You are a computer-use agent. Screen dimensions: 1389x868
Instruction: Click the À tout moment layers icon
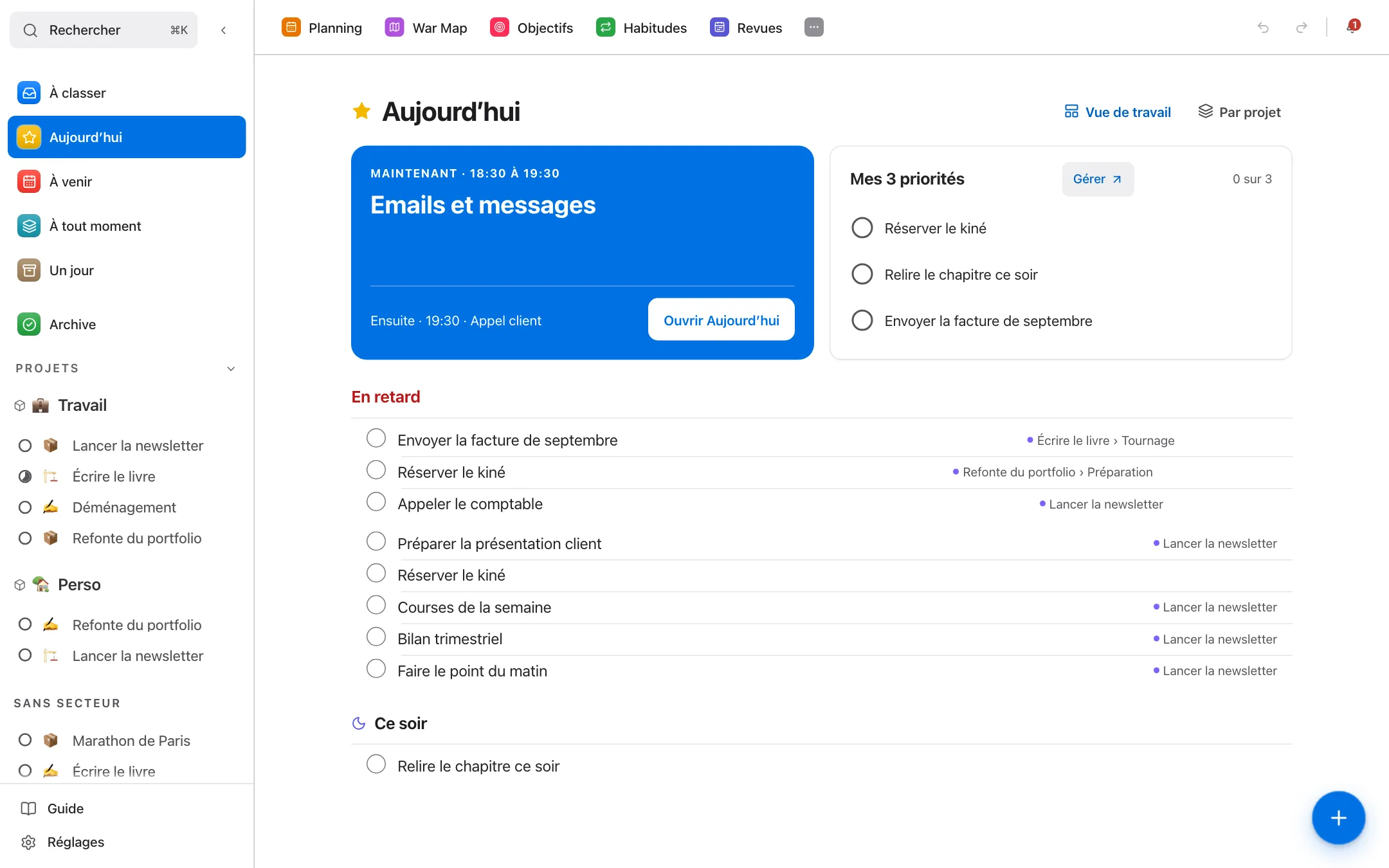pyautogui.click(x=29, y=226)
